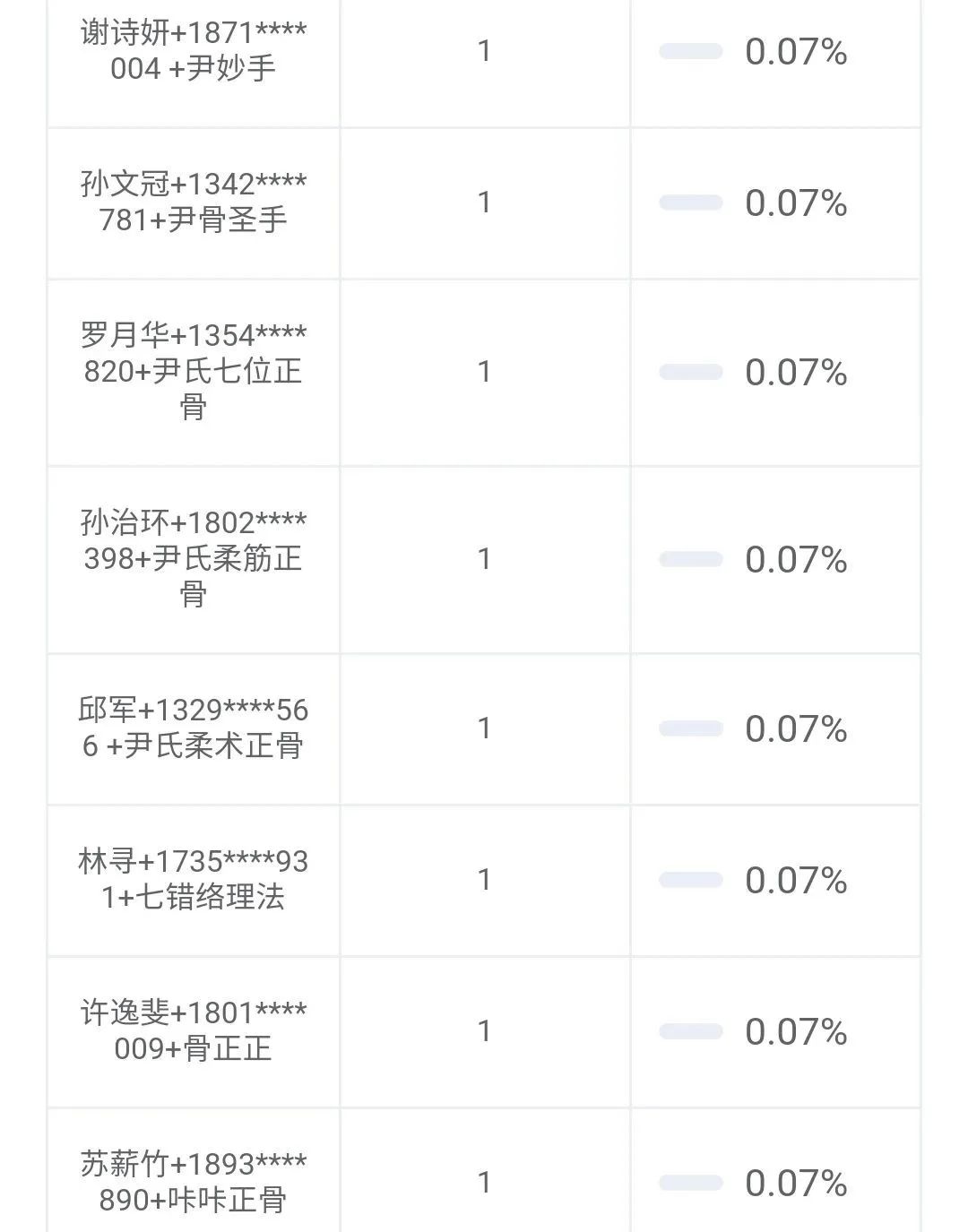The height and width of the screenshot is (1232, 968).
Task: Click the 许逸斐 骨正正 entry
Action: [193, 1030]
